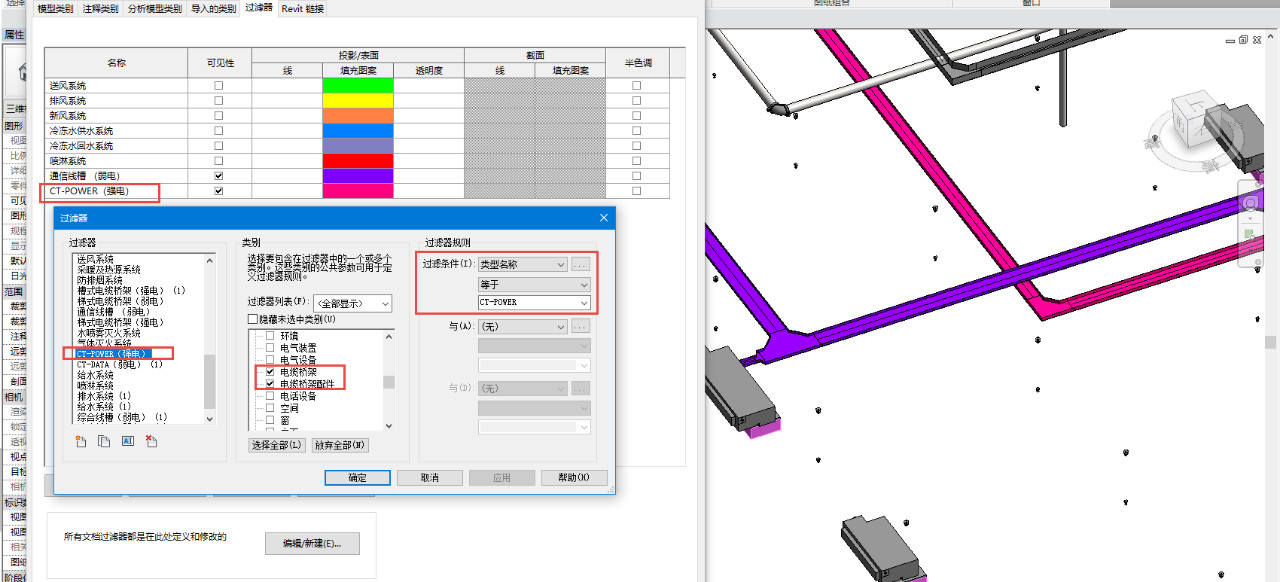
Task: Restore down the 3D view window
Action: tap(1243, 40)
